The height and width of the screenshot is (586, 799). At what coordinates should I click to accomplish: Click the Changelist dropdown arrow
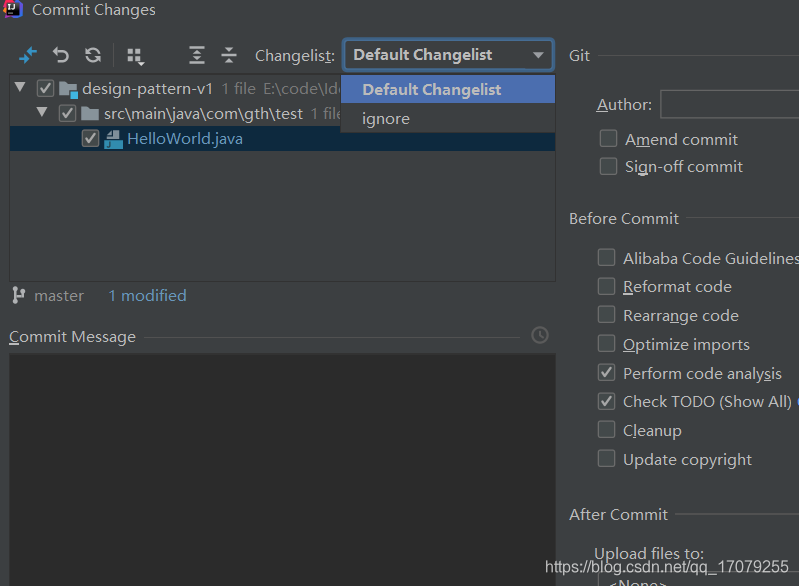pyautogui.click(x=538, y=55)
